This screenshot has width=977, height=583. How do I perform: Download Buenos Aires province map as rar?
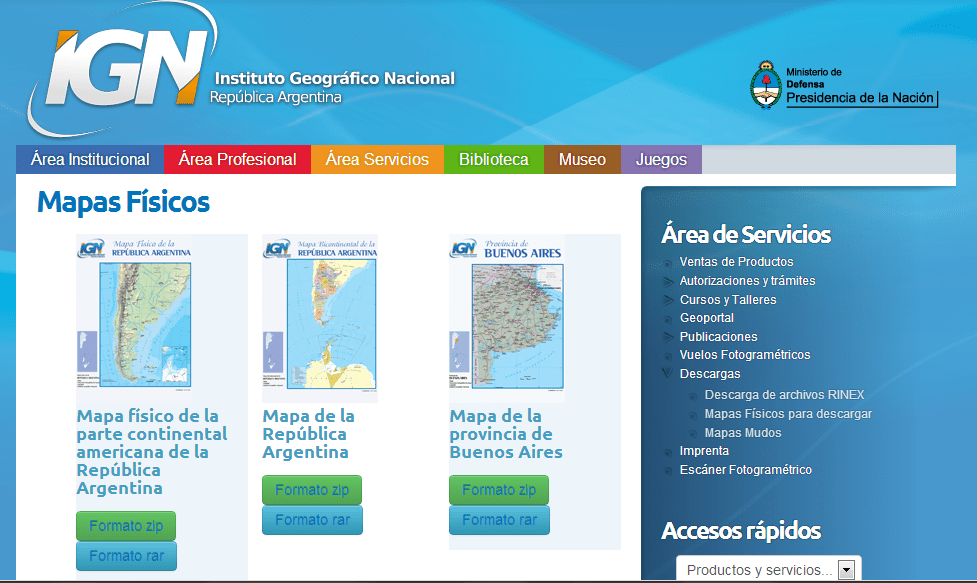click(x=499, y=519)
